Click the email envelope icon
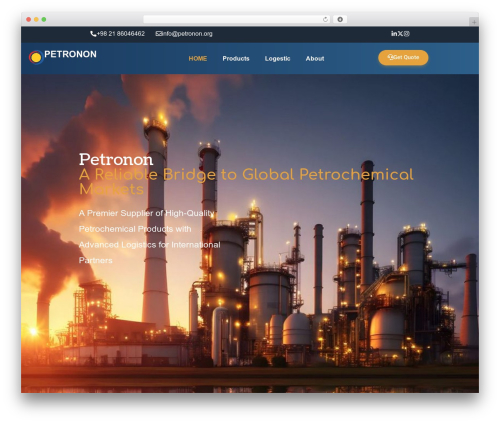Image resolution: width=500 pixels, height=423 pixels. pyautogui.click(x=158, y=33)
